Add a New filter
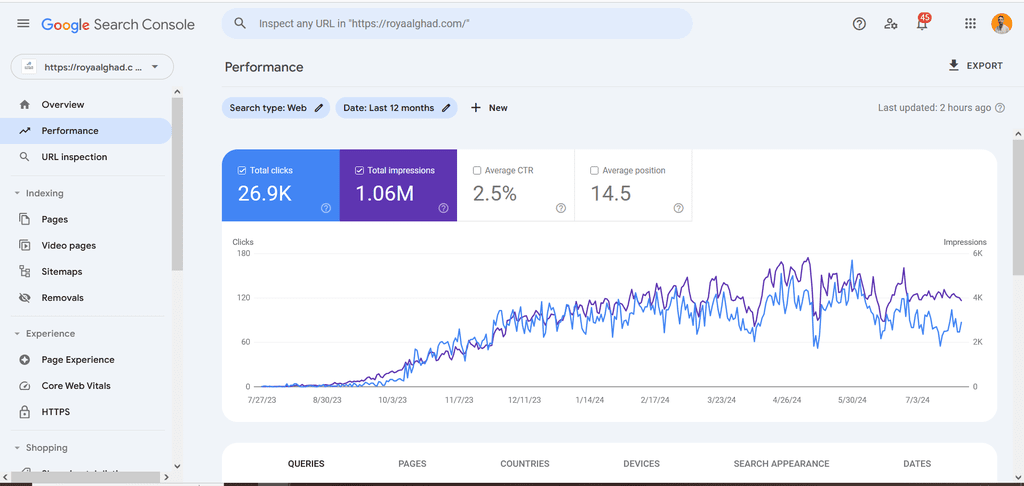Screen dimensions: 1024x486 point(489,108)
